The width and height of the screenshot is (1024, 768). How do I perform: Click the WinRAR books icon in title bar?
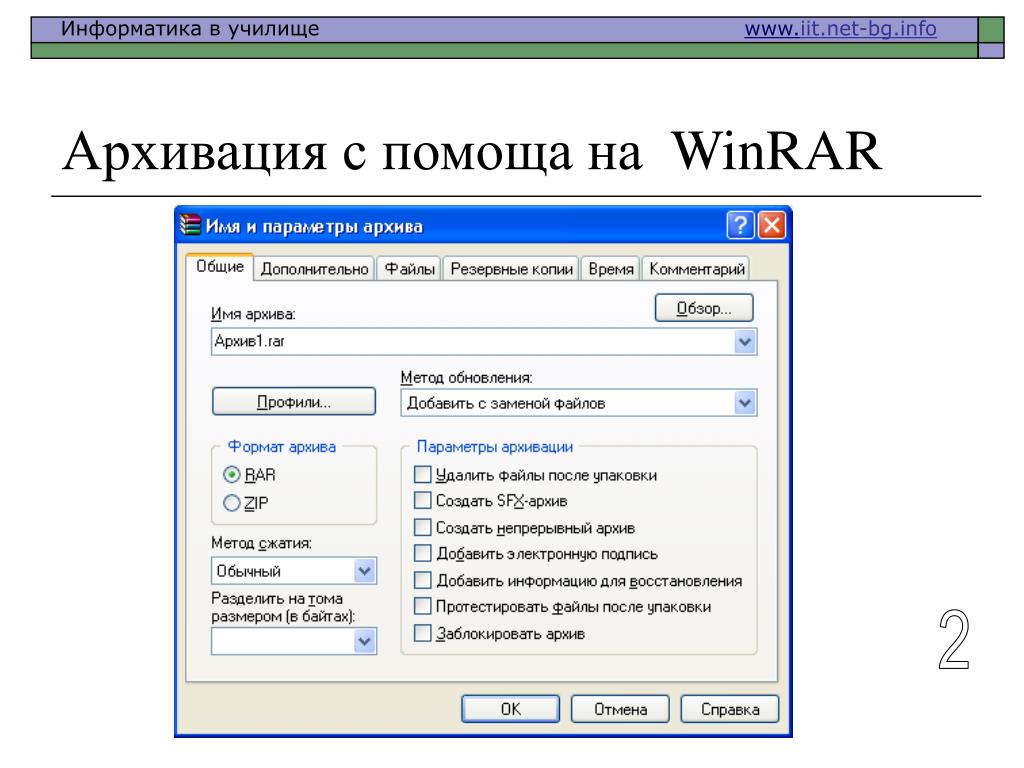(190, 225)
